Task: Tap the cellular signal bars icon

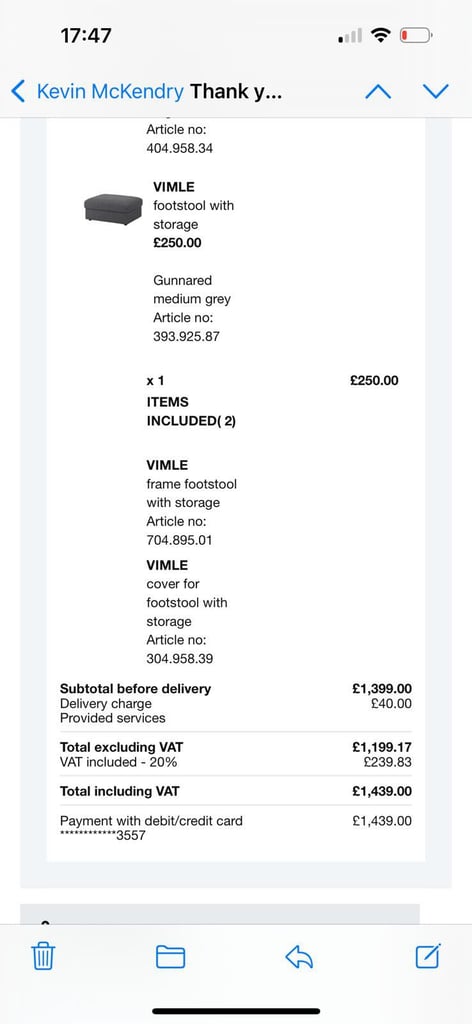Action: tap(350, 36)
